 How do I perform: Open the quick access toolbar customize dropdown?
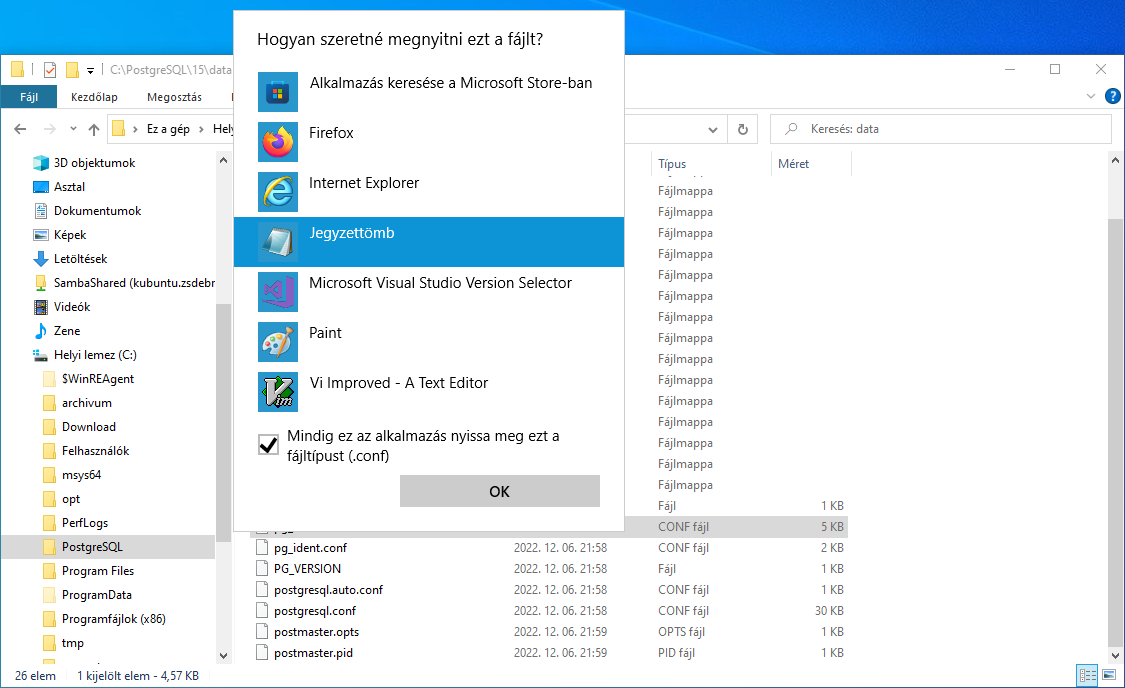90,70
